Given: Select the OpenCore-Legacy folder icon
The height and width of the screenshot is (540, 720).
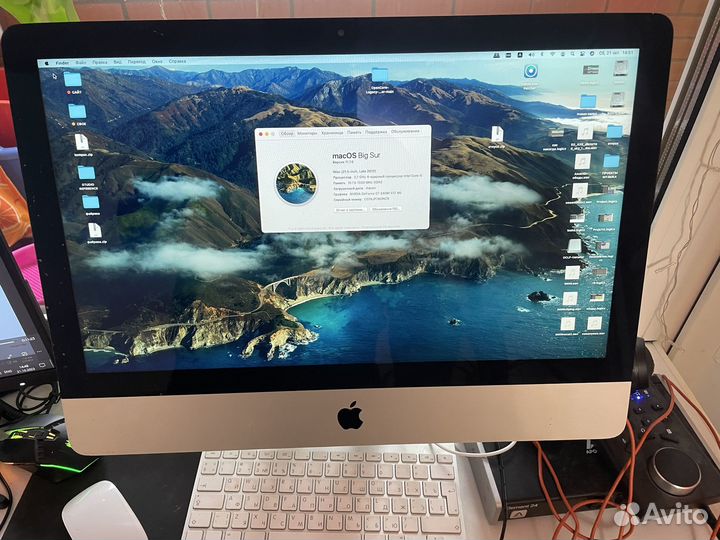Looking at the screenshot, I should 380,74.
